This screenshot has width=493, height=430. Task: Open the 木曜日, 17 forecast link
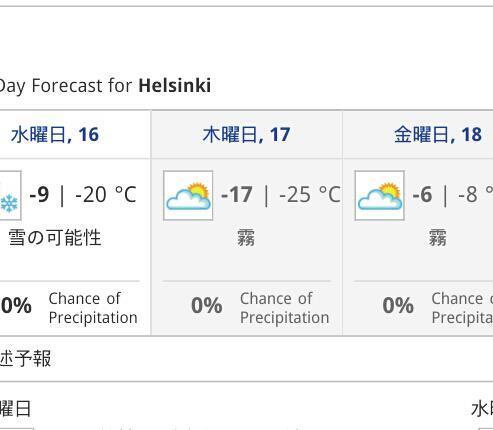246,135
